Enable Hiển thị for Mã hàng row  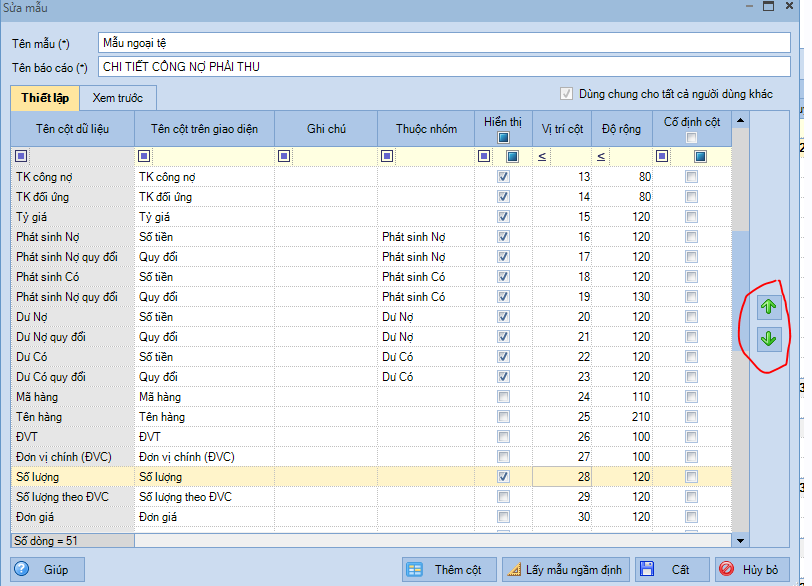503,397
